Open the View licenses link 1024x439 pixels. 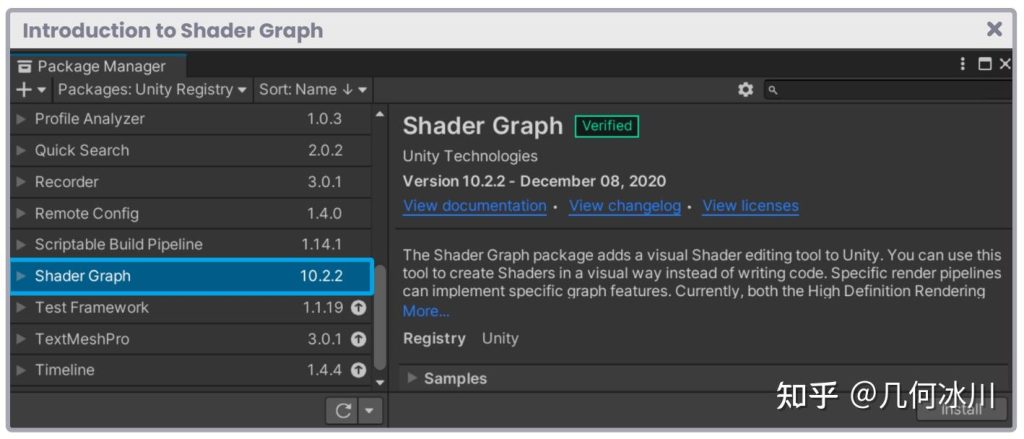point(750,206)
